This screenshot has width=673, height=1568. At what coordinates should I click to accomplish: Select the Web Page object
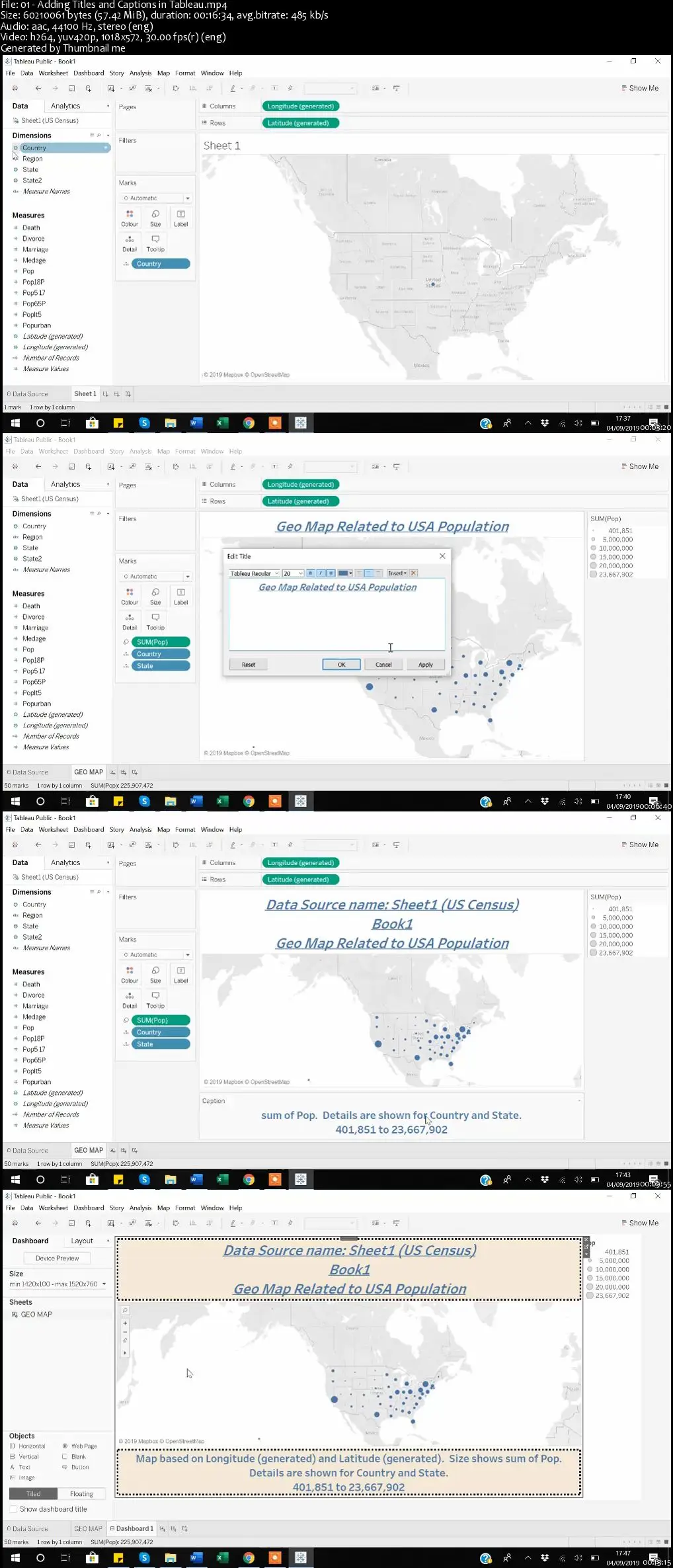[x=79, y=1446]
